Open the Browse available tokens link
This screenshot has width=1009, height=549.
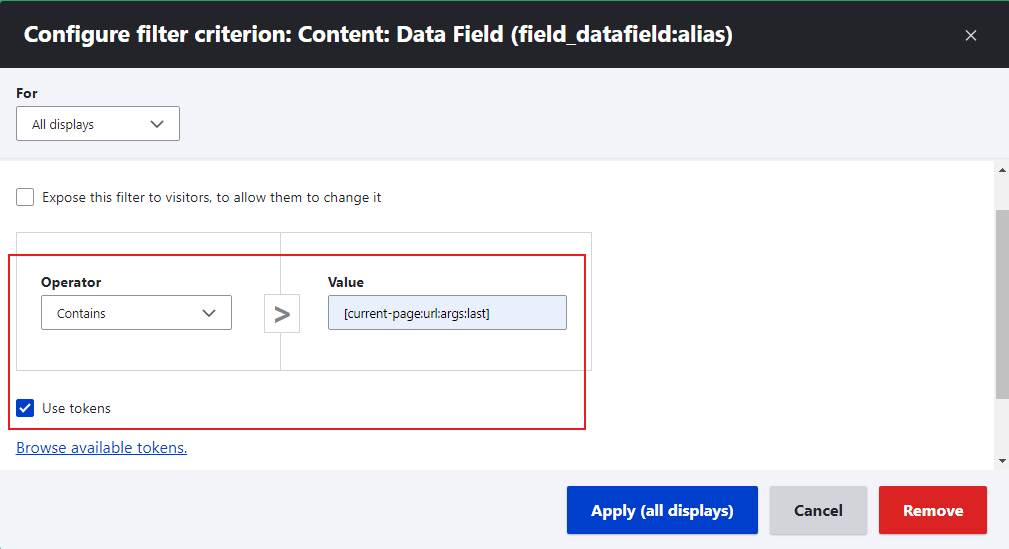pos(102,448)
